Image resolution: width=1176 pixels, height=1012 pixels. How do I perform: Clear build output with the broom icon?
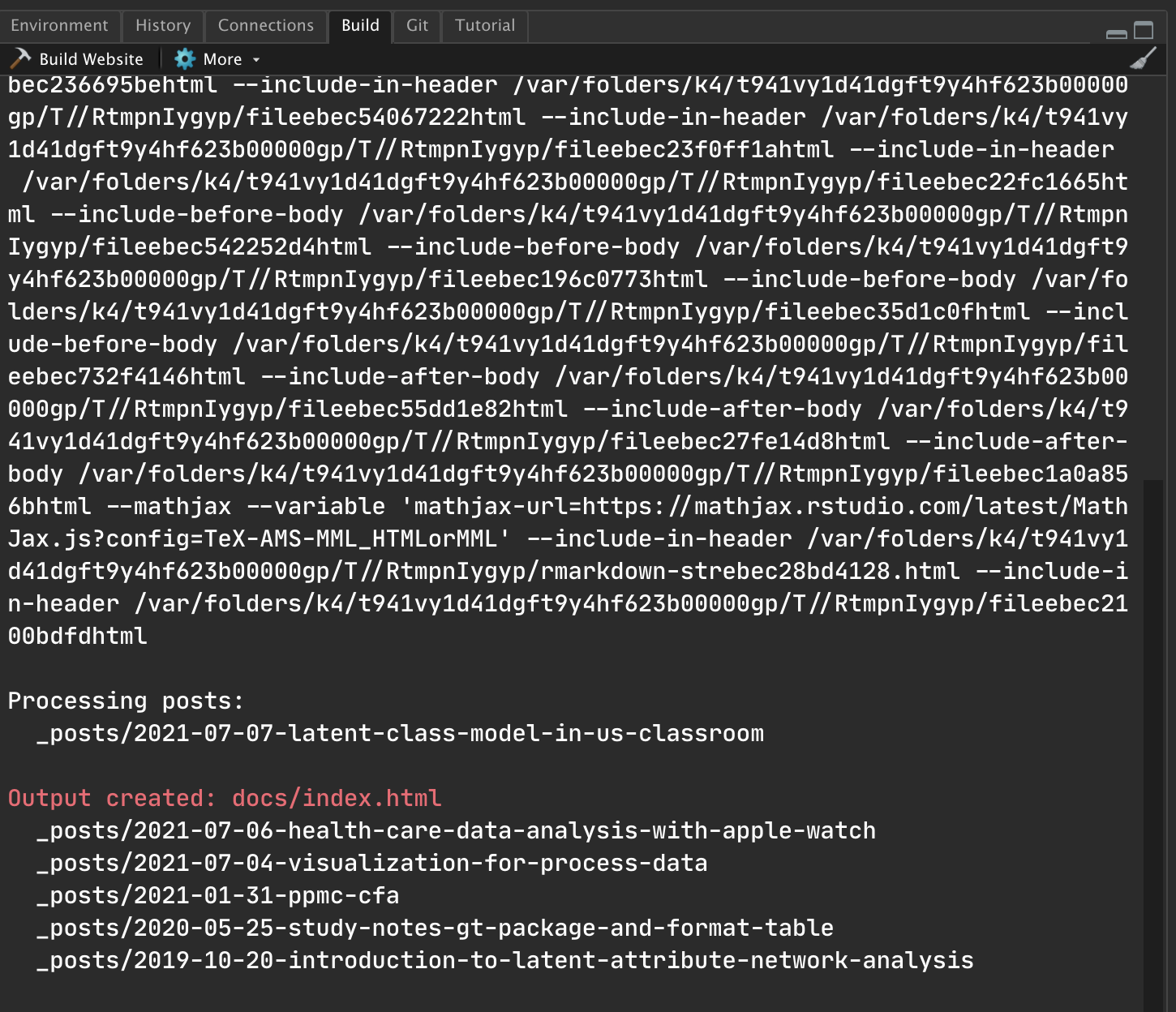tap(1143, 59)
